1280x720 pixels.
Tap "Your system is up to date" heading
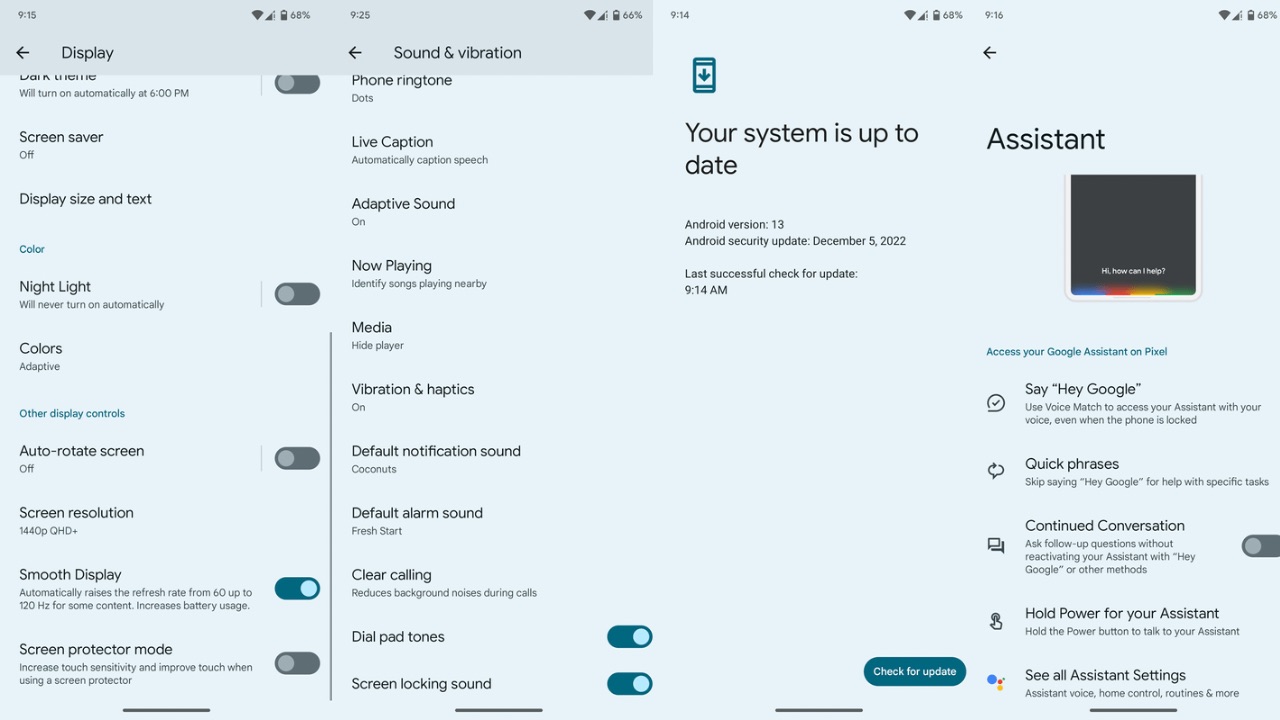[x=801, y=149]
